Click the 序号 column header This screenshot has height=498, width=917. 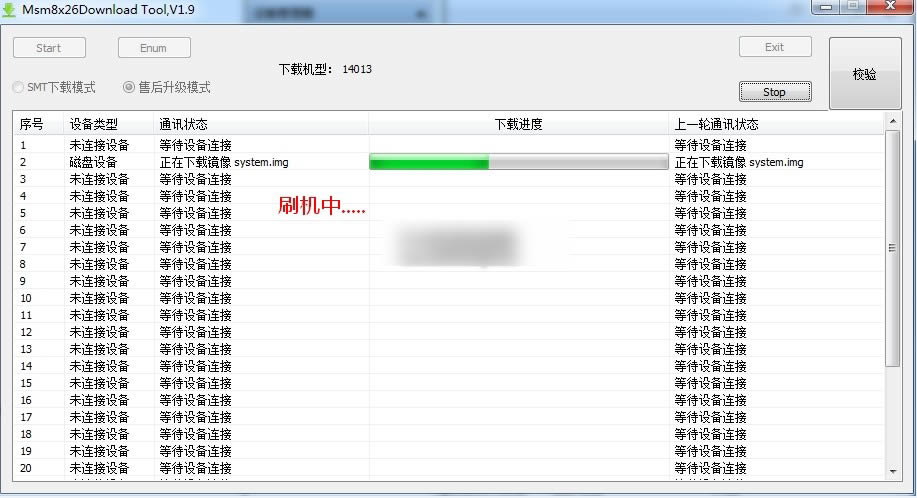coord(32,125)
